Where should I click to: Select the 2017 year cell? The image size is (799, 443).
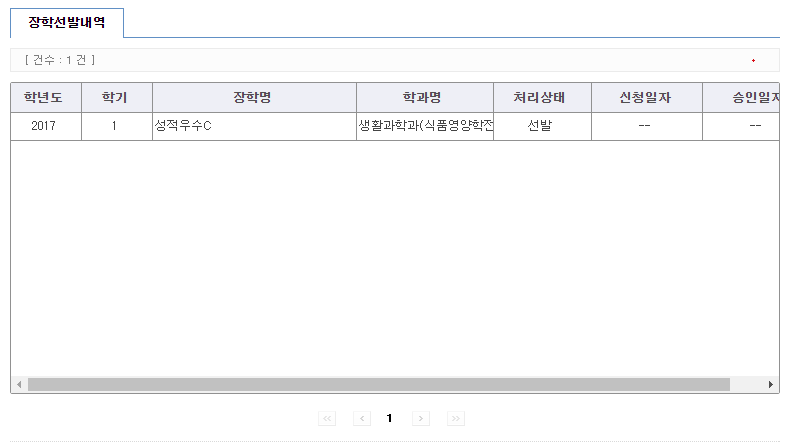pyautogui.click(x=46, y=126)
